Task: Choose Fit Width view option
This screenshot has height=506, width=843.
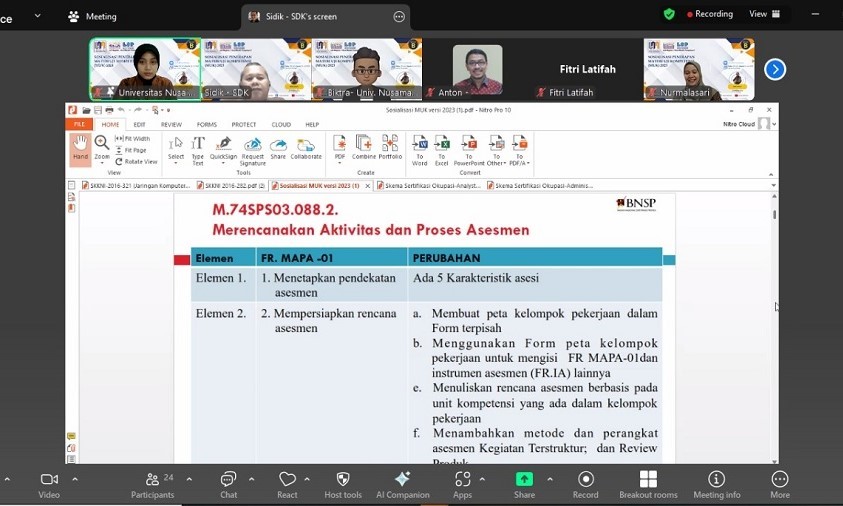Action: point(133,139)
